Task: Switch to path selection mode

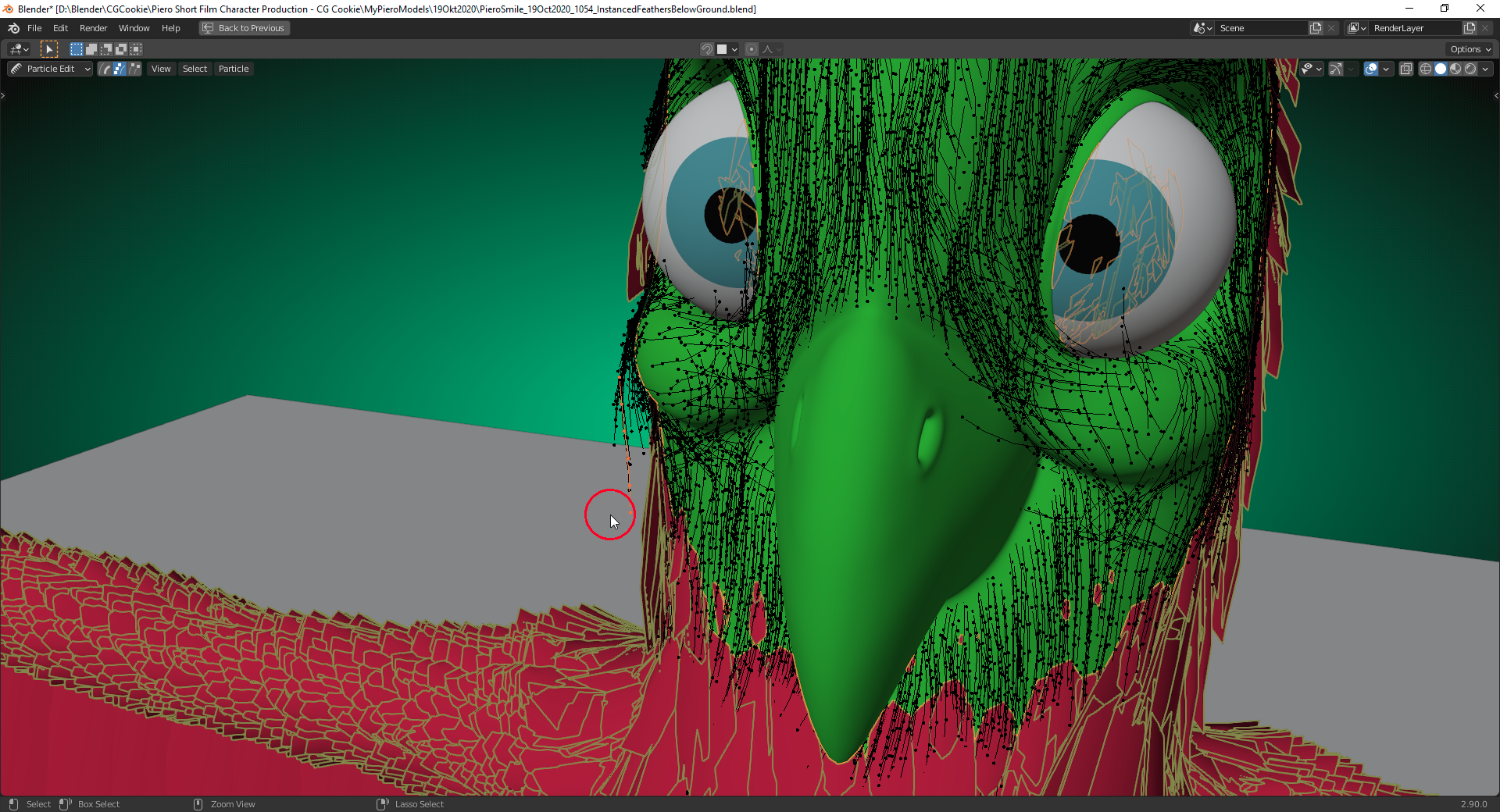Action: point(105,69)
